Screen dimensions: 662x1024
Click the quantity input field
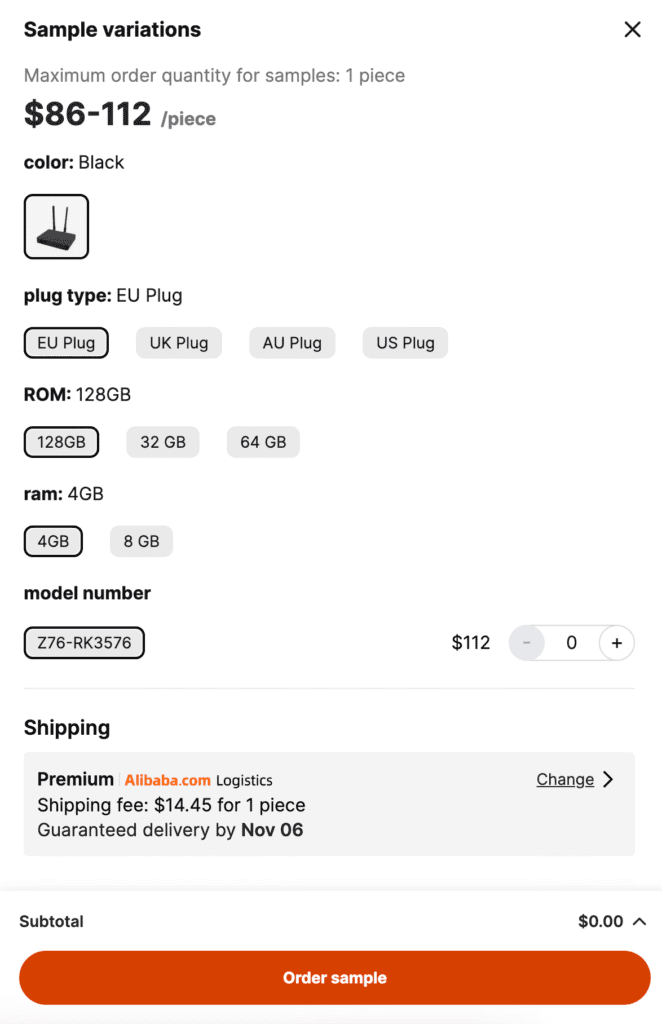pyautogui.click(x=571, y=643)
